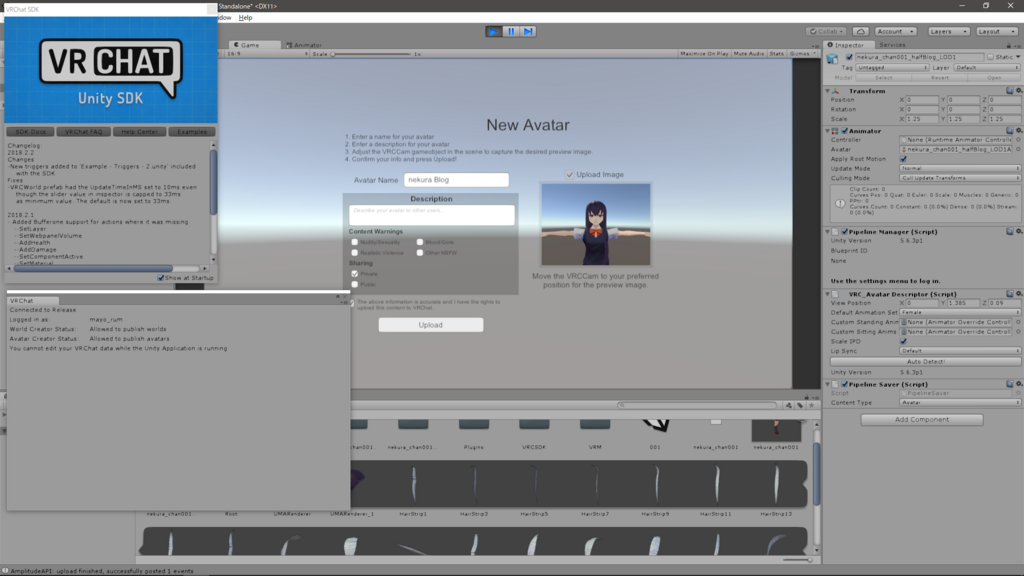Open Update Mode dropdown (Normal)
Viewport: 1024px width, 576px height.
click(960, 168)
